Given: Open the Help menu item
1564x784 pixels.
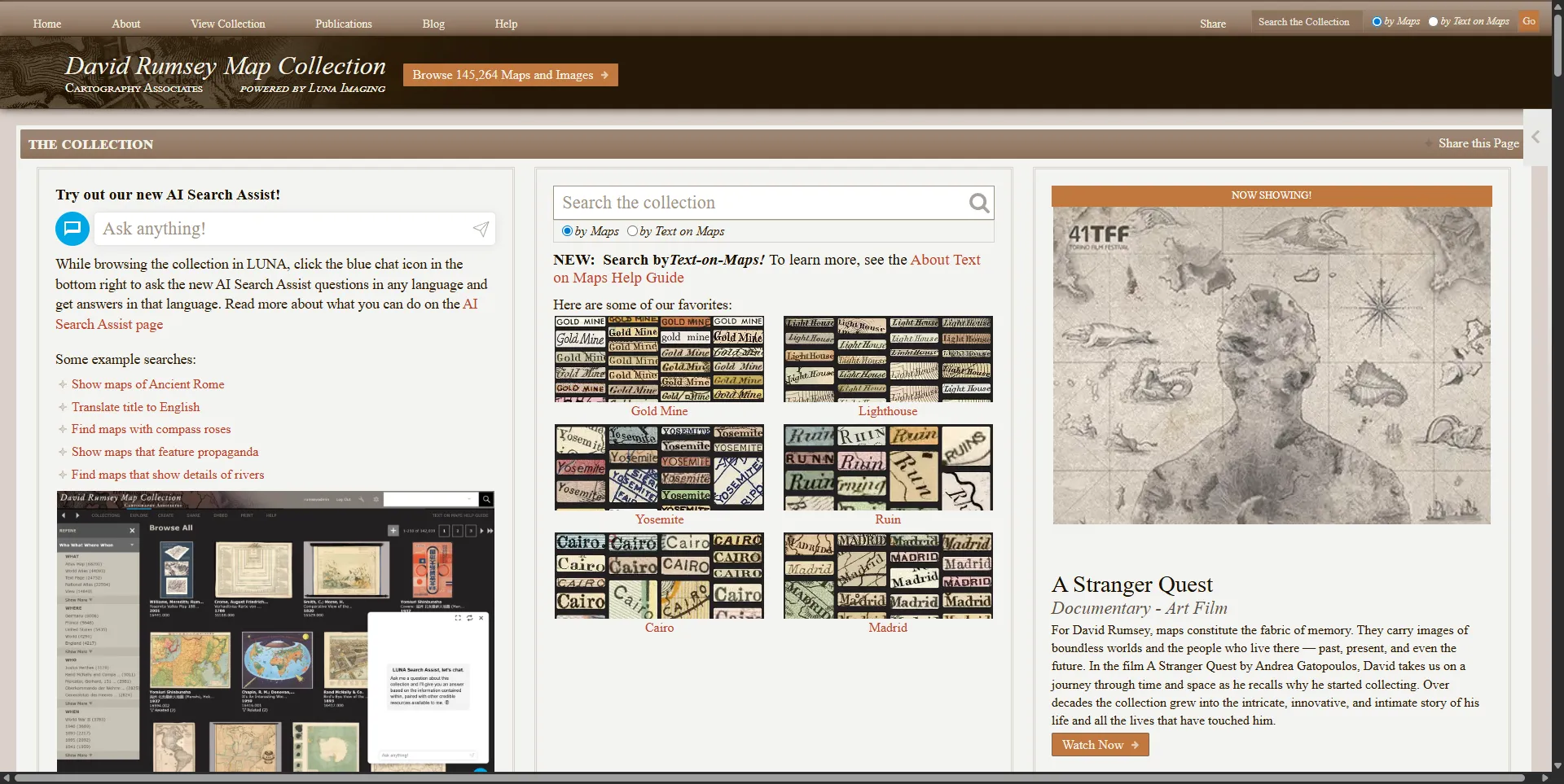Looking at the screenshot, I should pyautogui.click(x=505, y=24).
